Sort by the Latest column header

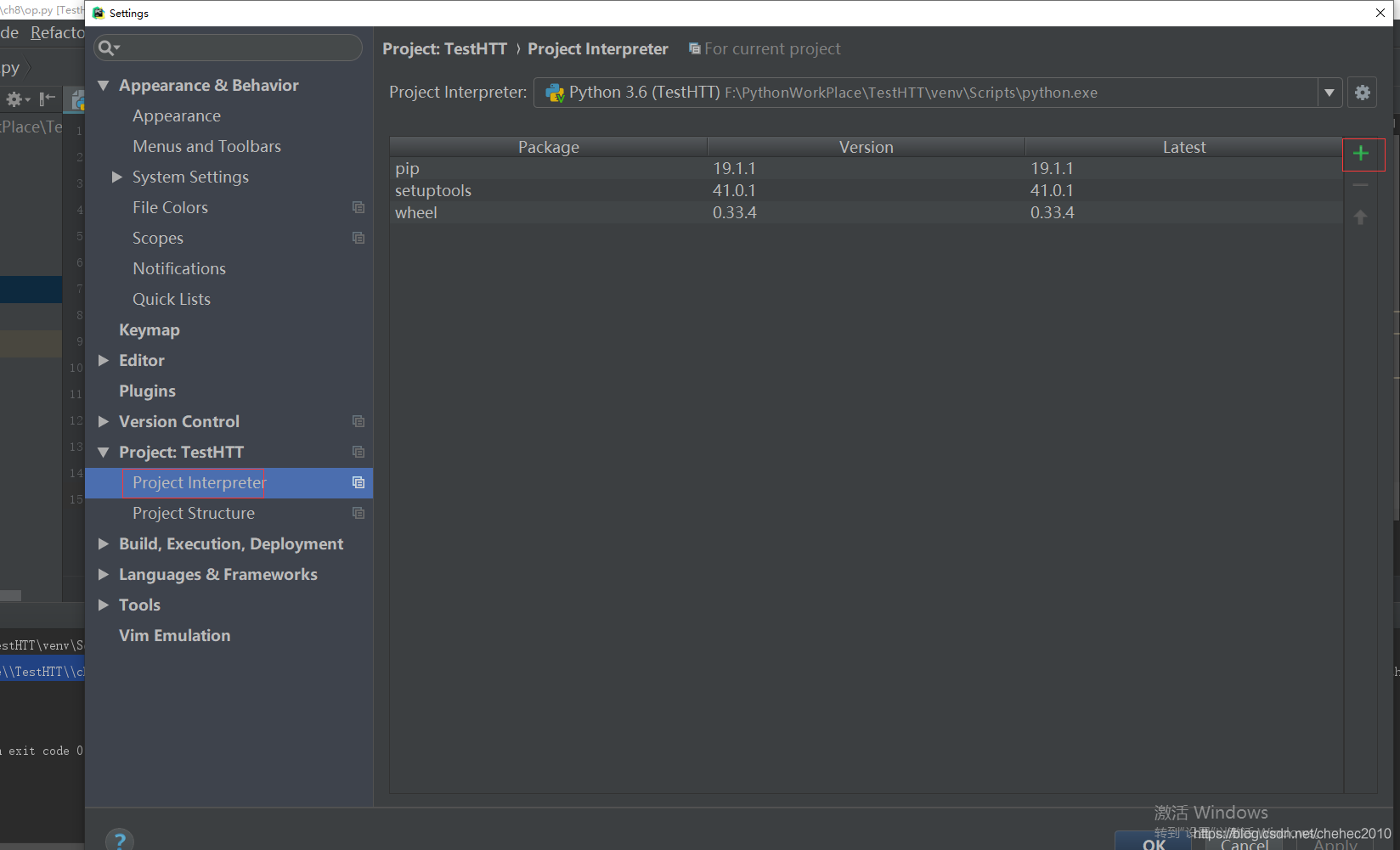click(x=1184, y=147)
